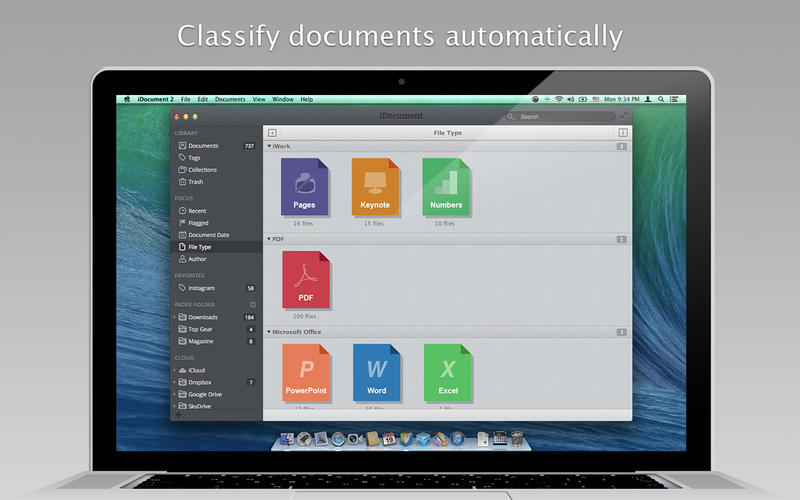Collapse the iWork group
Viewport: 800px width, 500px height.
click(269, 146)
